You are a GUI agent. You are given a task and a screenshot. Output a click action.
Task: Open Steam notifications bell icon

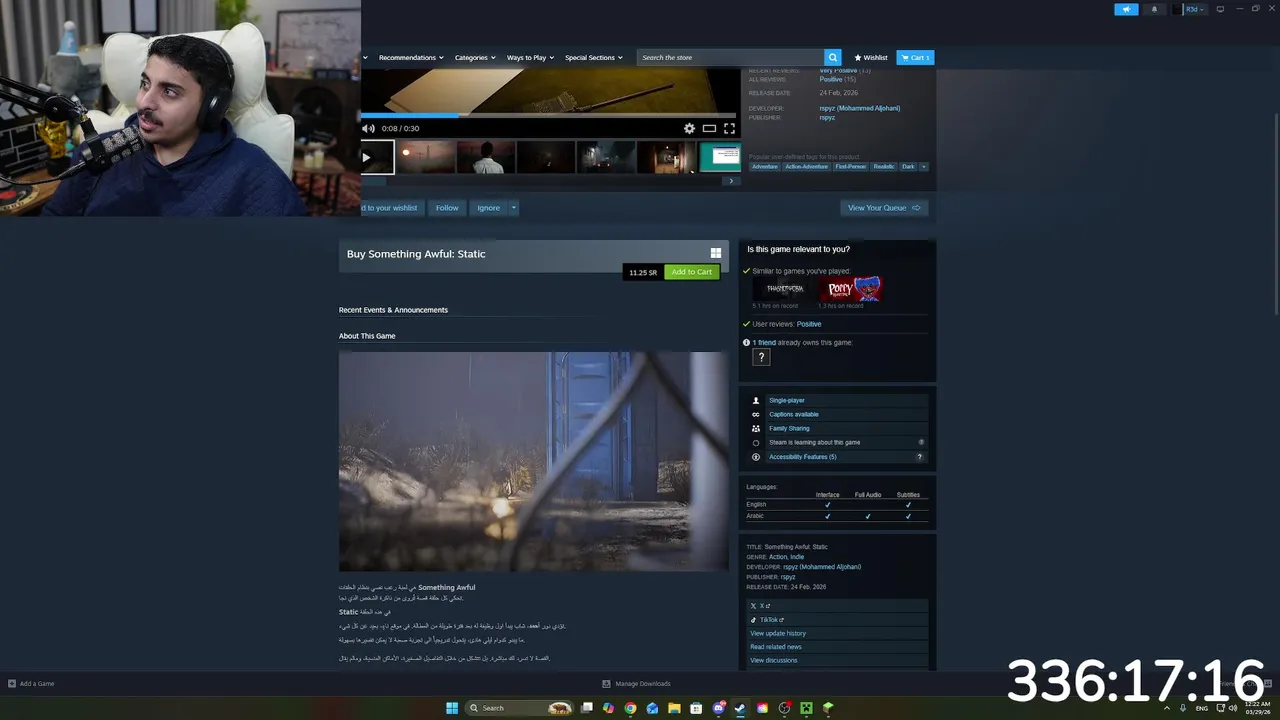1154,9
